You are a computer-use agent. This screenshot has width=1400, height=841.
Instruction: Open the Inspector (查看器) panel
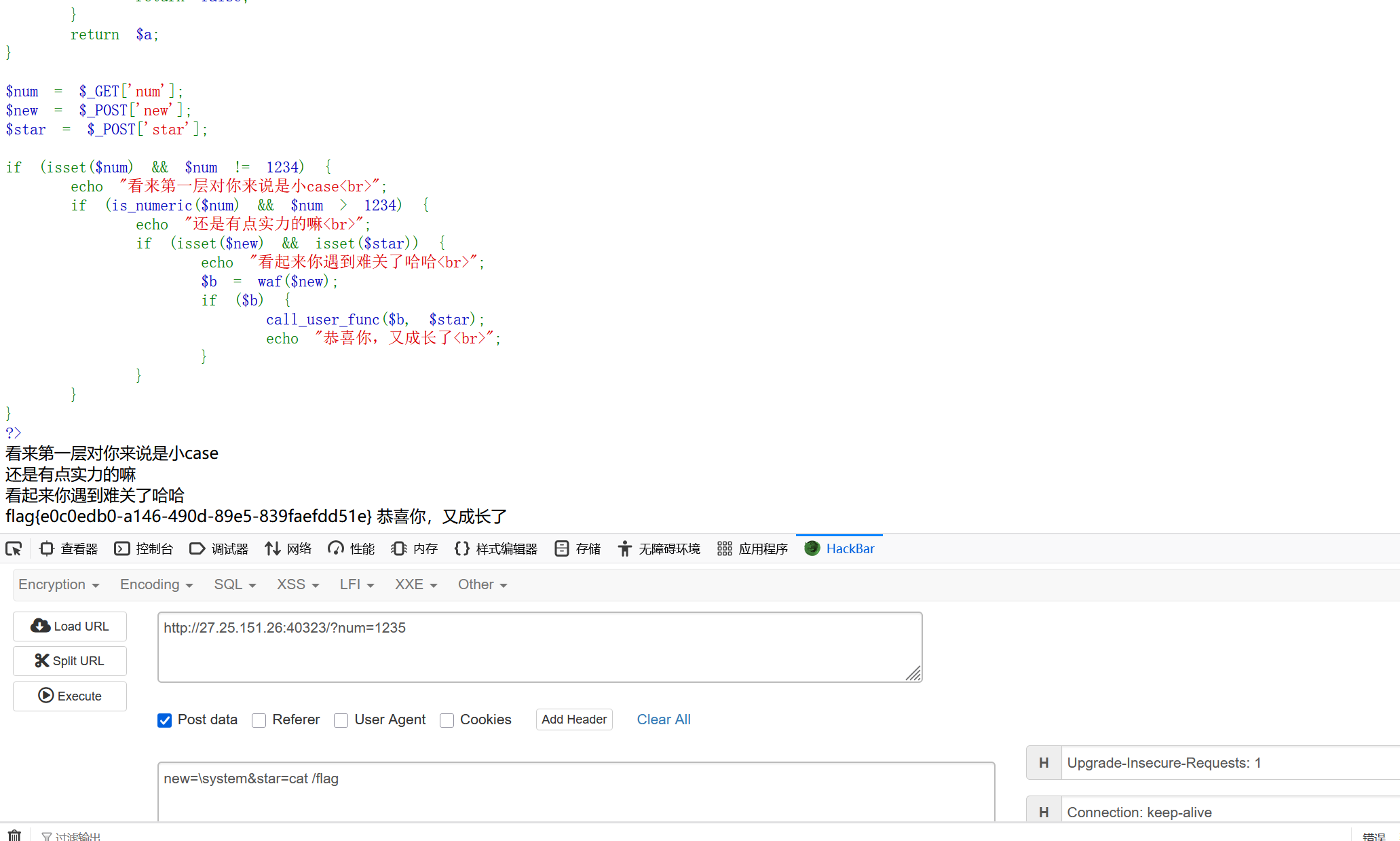click(69, 548)
